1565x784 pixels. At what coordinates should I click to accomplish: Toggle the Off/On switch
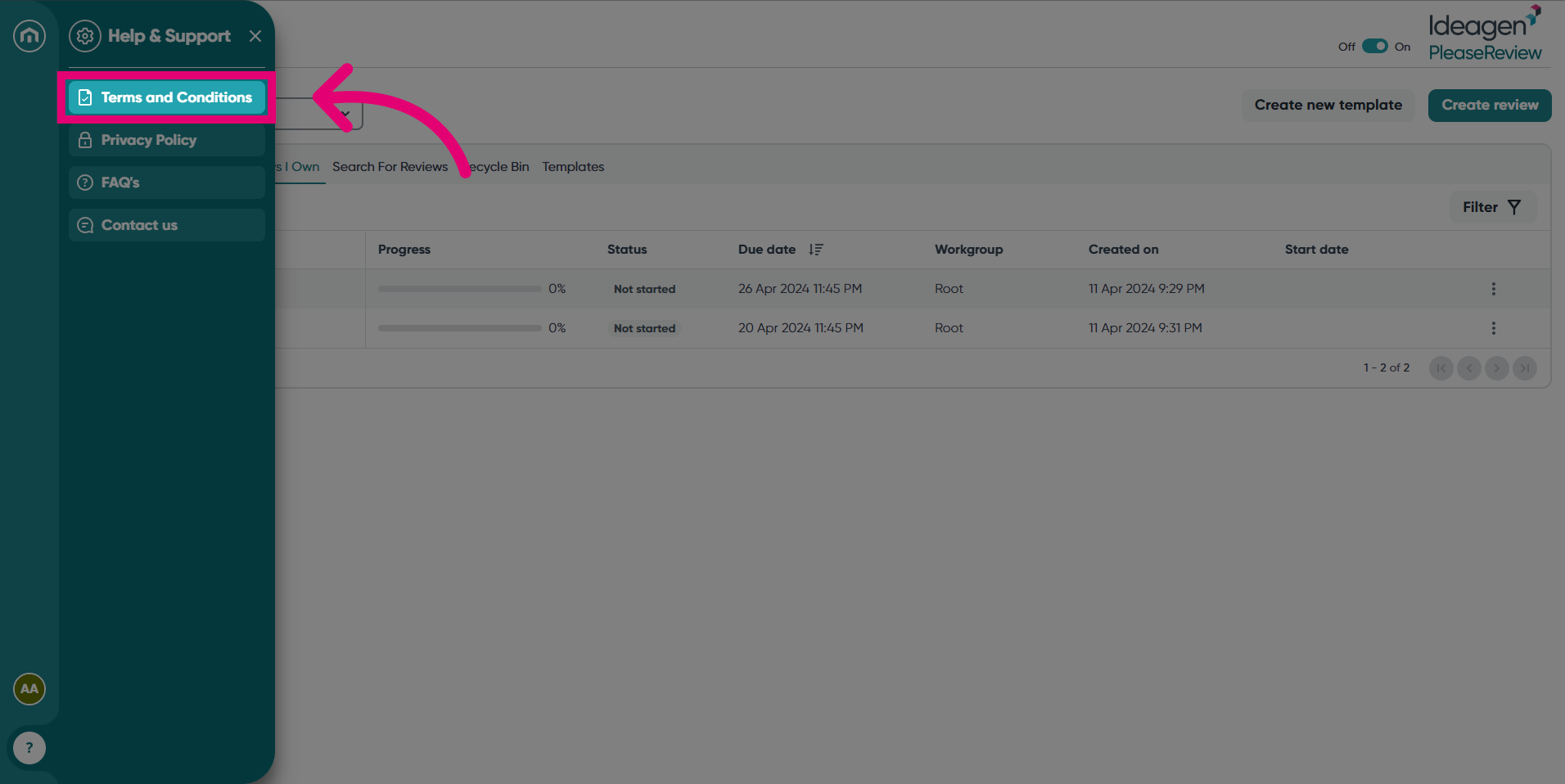click(1375, 47)
